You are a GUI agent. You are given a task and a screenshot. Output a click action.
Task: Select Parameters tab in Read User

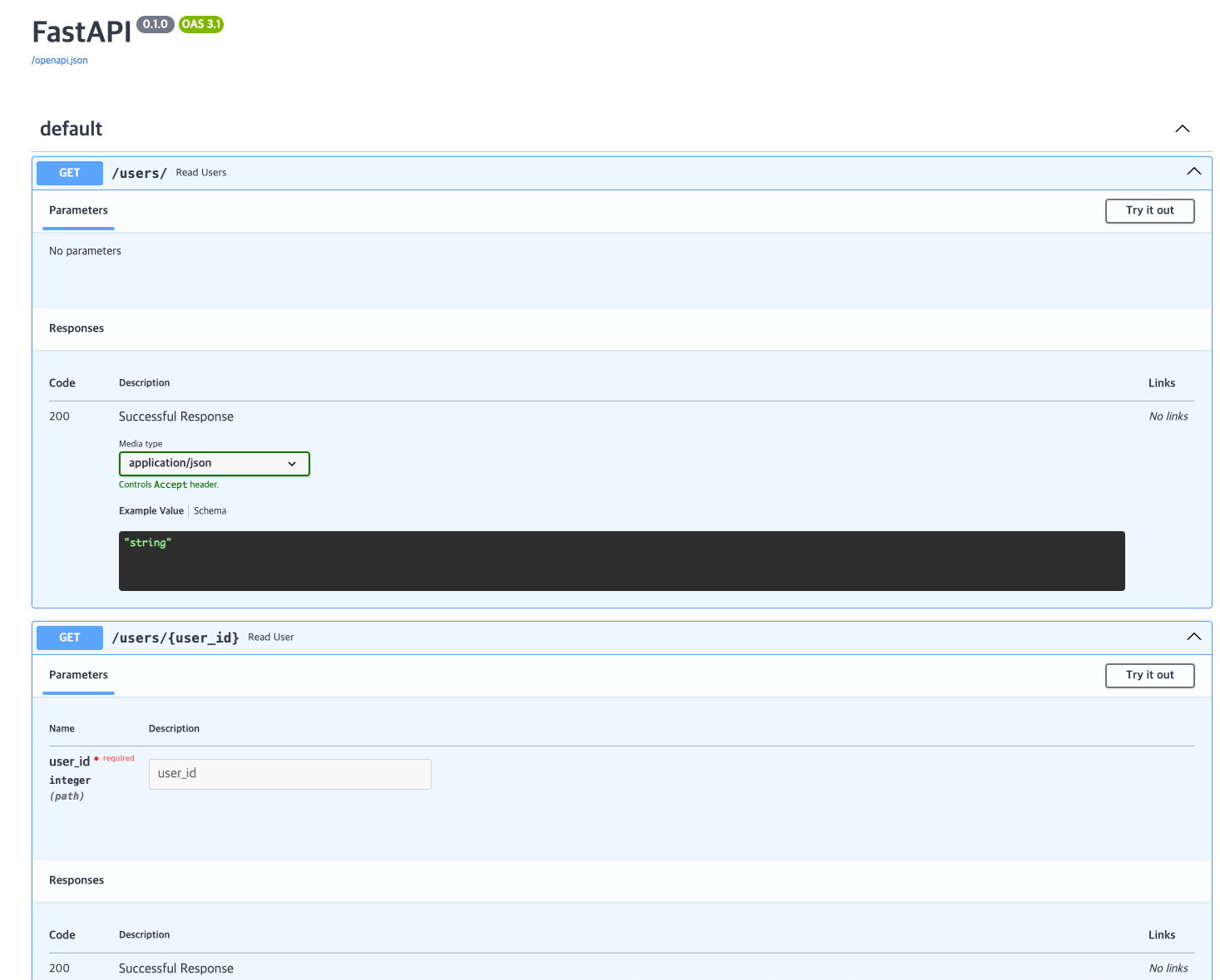point(78,675)
